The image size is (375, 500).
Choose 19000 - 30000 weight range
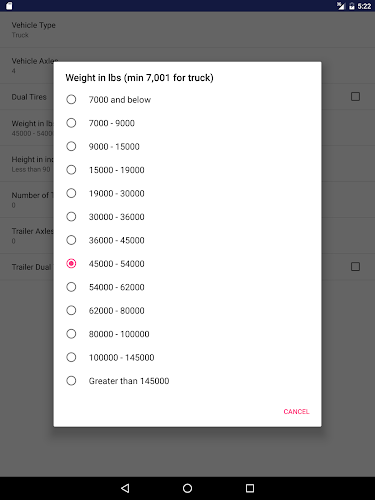[187, 193]
